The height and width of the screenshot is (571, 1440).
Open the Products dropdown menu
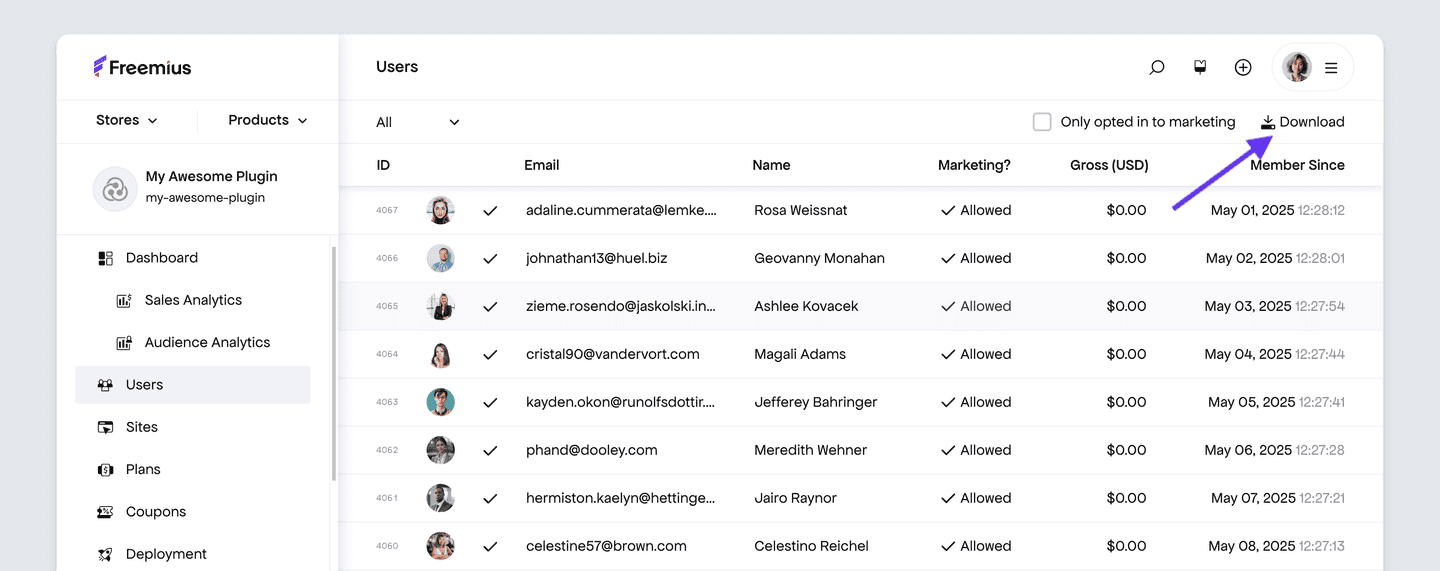(x=267, y=120)
